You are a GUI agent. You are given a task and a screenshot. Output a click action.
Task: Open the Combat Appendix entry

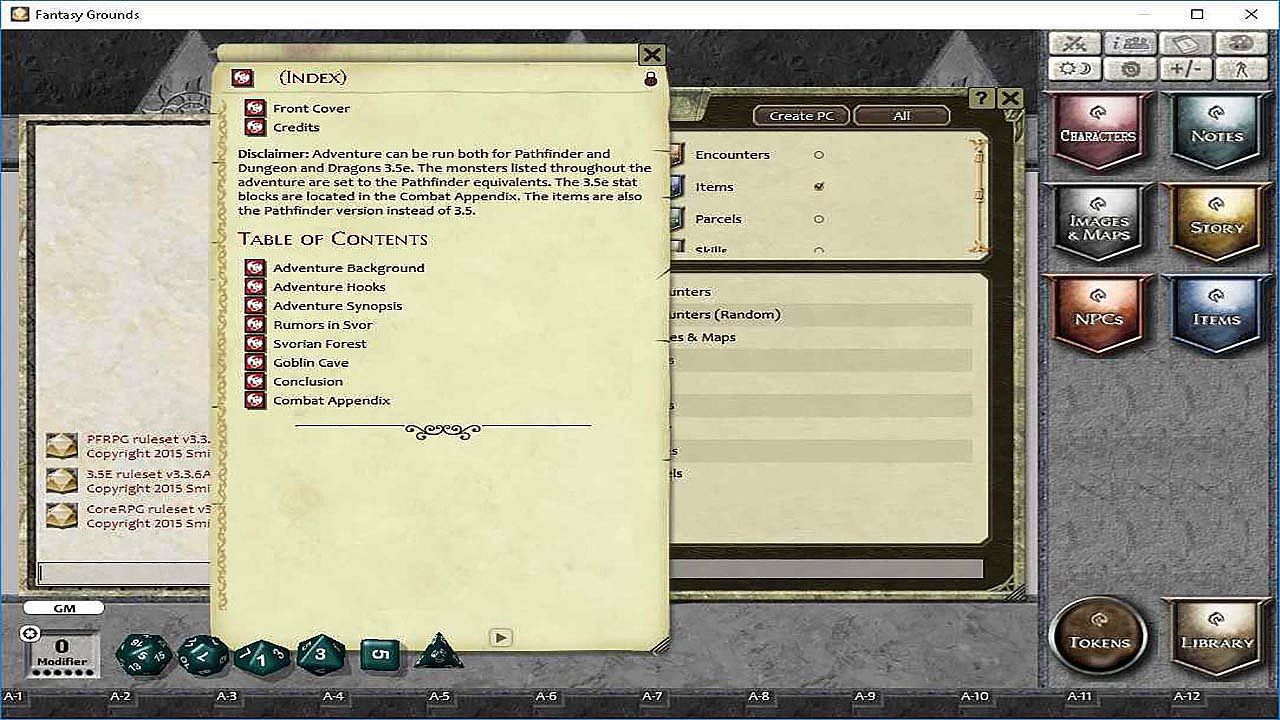[332, 401]
